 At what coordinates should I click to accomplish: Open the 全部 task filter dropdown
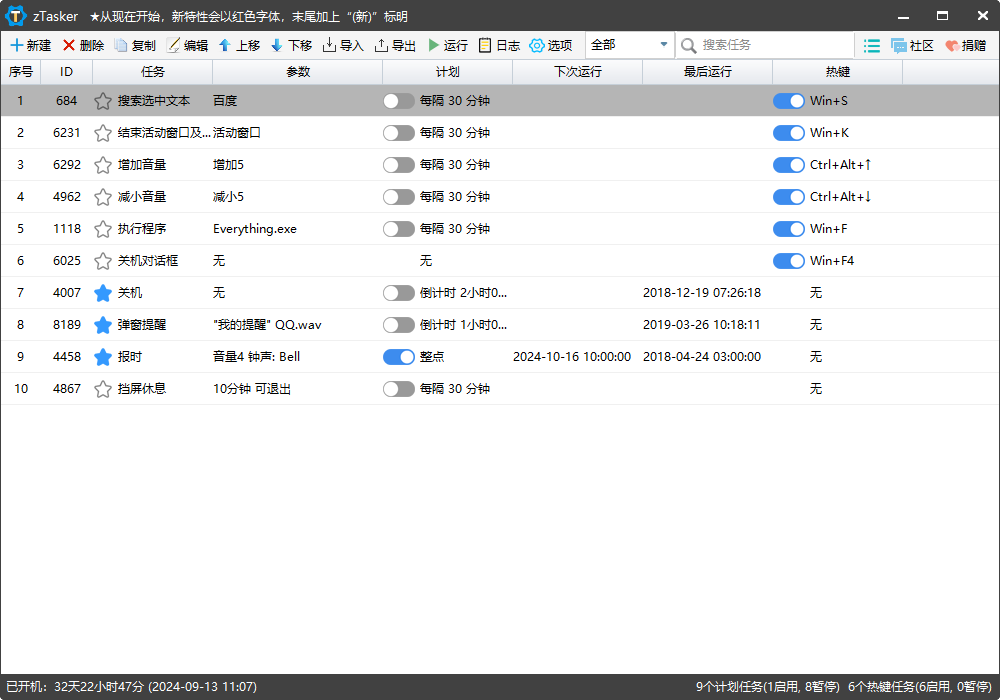[629, 45]
